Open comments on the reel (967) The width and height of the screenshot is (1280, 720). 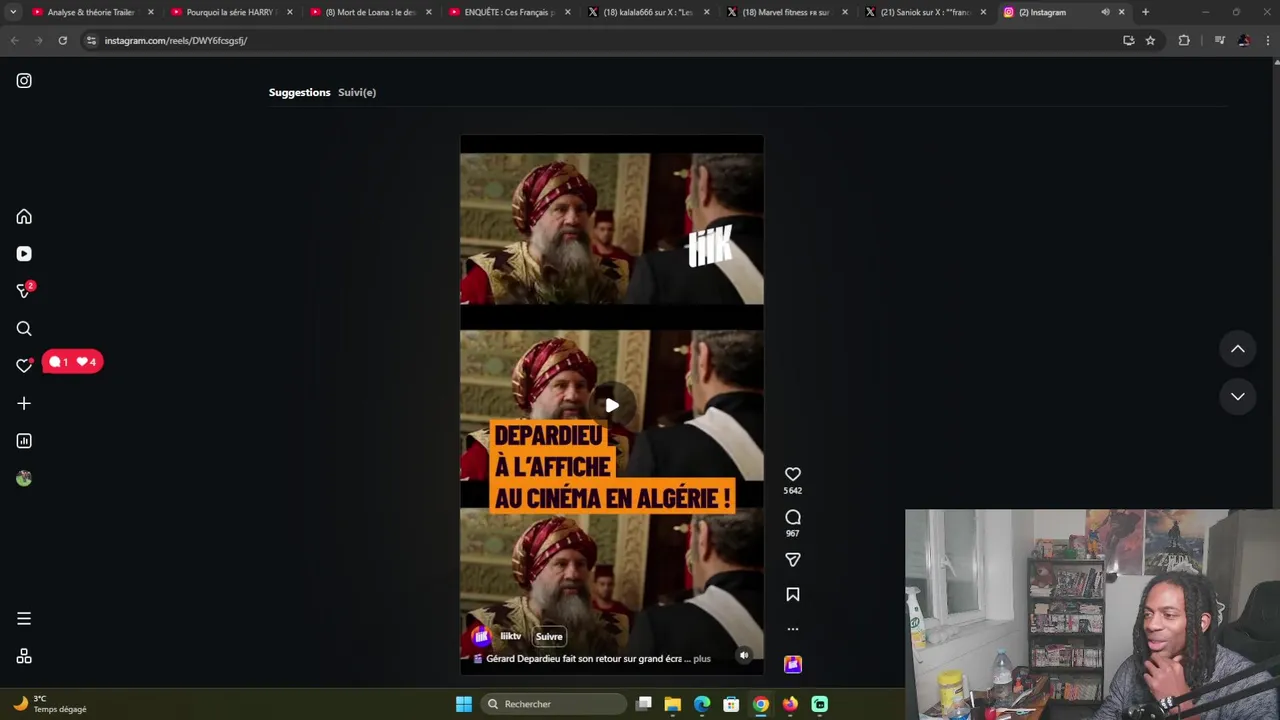tap(793, 518)
